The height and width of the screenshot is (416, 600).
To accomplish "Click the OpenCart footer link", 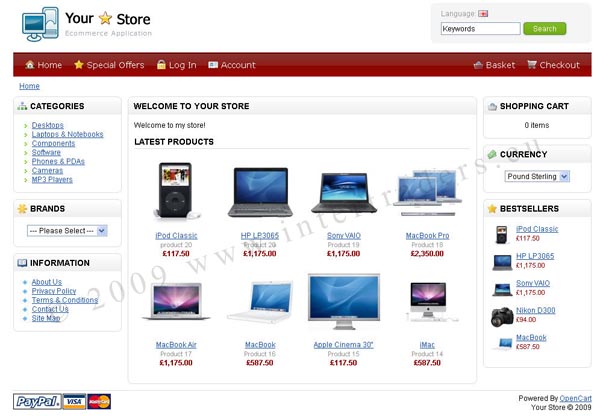I will pyautogui.click(x=576, y=398).
